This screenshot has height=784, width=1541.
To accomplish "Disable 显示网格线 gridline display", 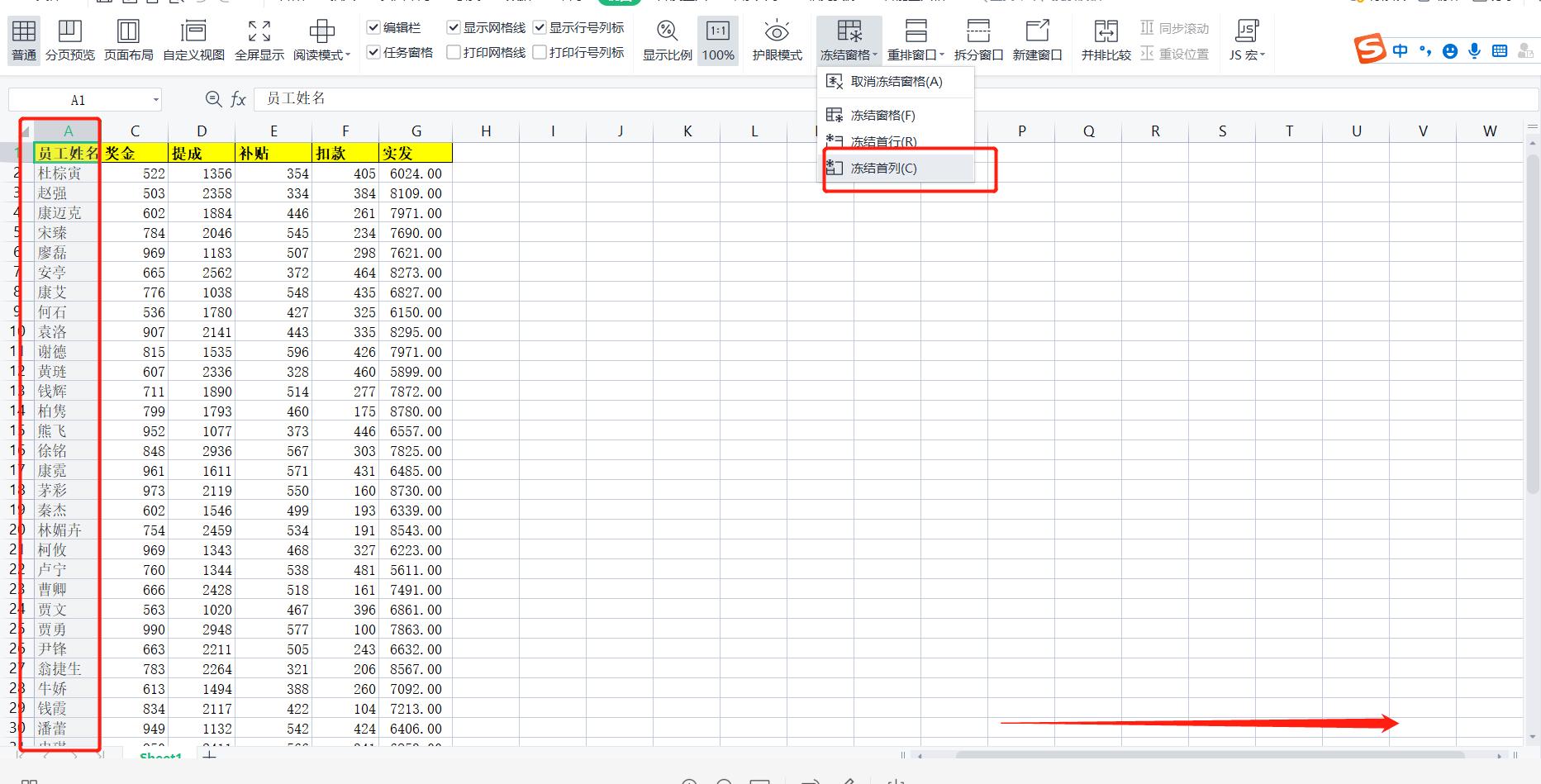I will tap(453, 26).
